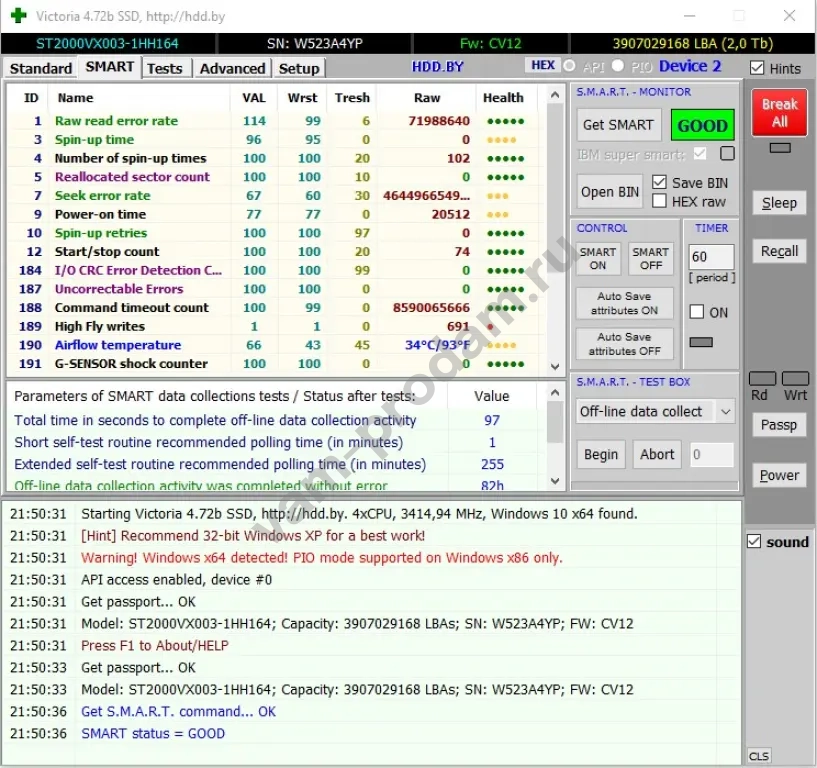Click the red Break All button
This screenshot has width=817, height=768.
[x=779, y=113]
